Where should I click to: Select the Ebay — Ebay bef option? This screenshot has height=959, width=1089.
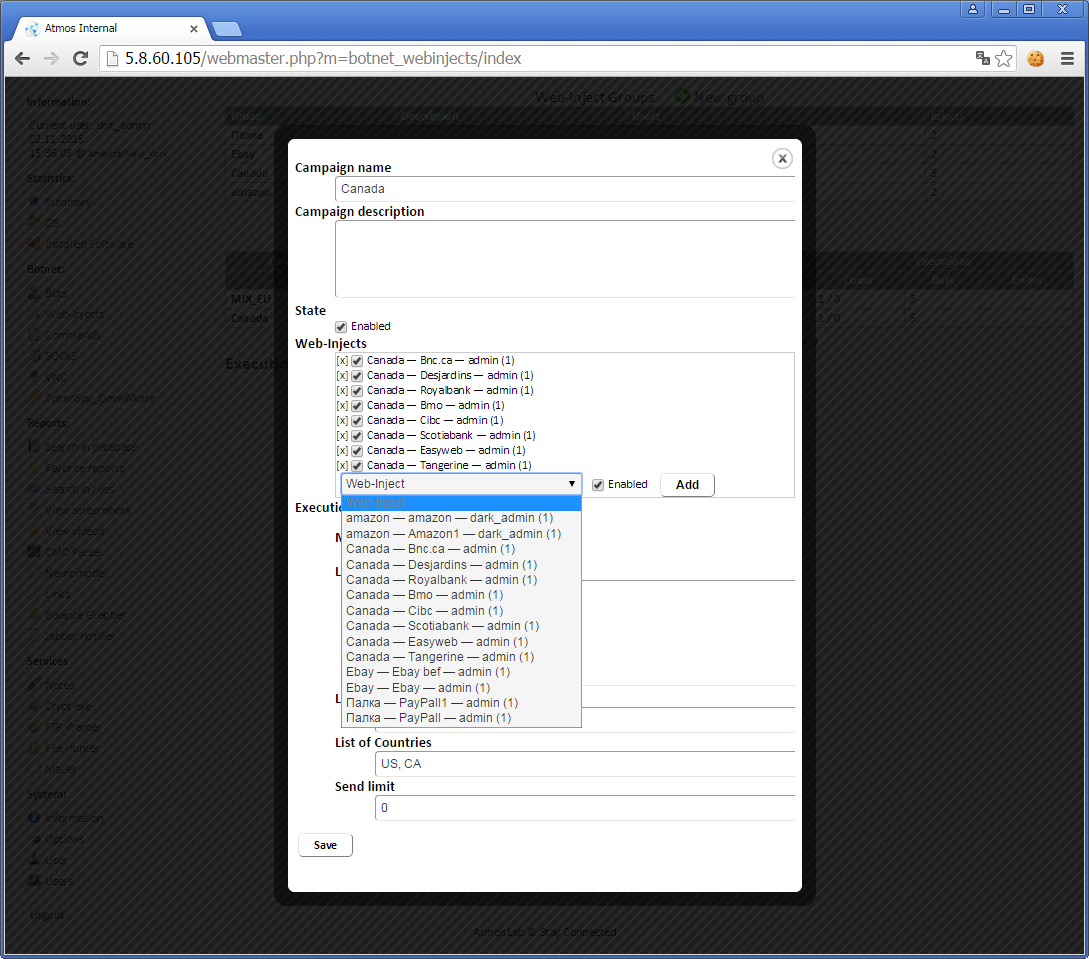tap(461, 672)
